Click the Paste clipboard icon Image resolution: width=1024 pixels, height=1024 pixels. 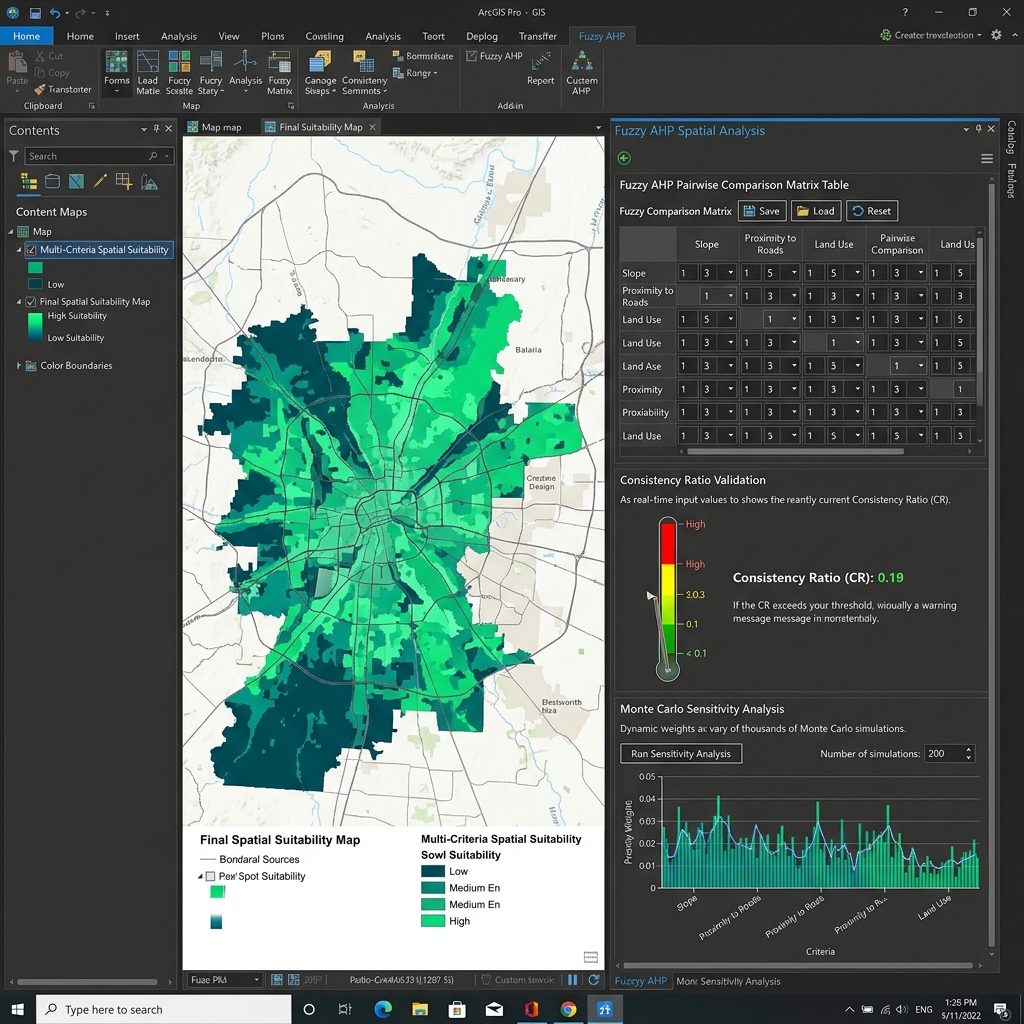[17, 70]
